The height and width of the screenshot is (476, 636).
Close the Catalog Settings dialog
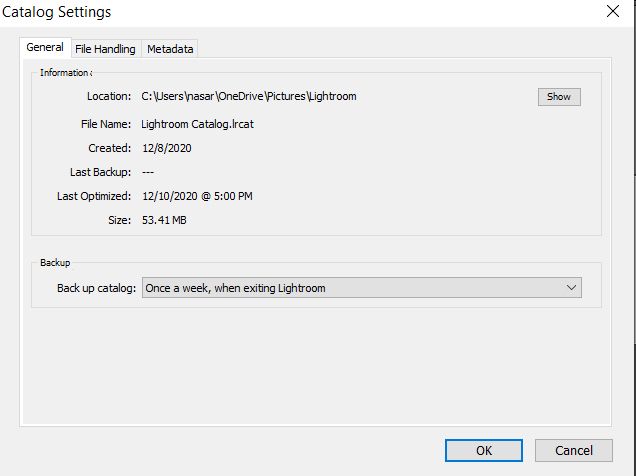point(613,11)
